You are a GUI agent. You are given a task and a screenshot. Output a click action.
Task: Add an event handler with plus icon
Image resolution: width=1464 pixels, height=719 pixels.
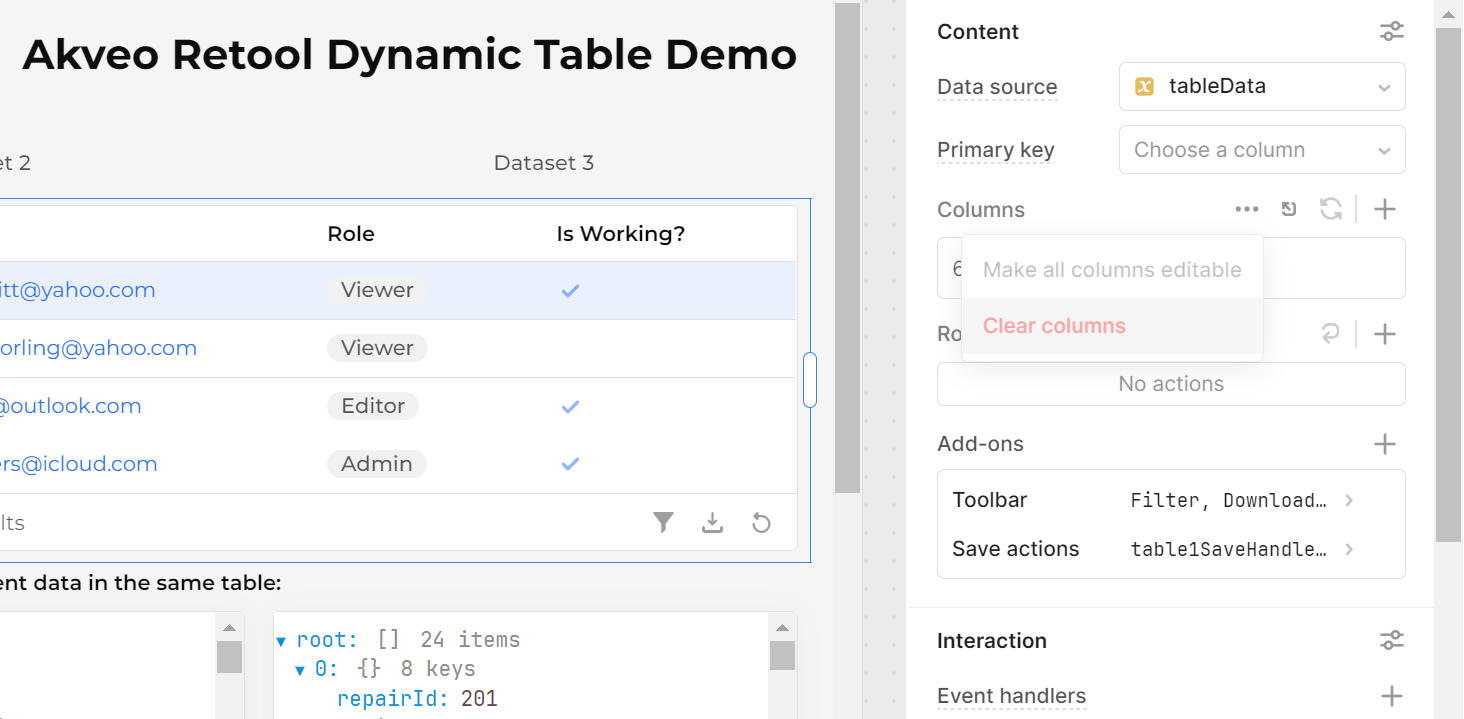tap(1390, 696)
